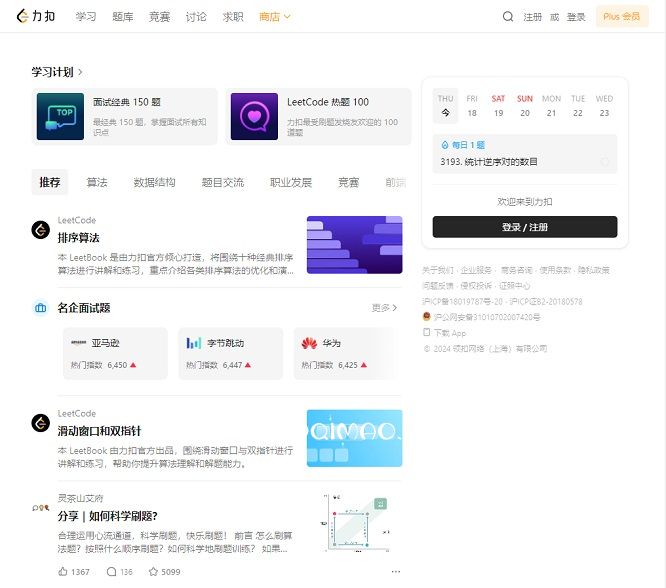
Task: Switch to the content-list 竞赛 tab
Action: point(349,182)
